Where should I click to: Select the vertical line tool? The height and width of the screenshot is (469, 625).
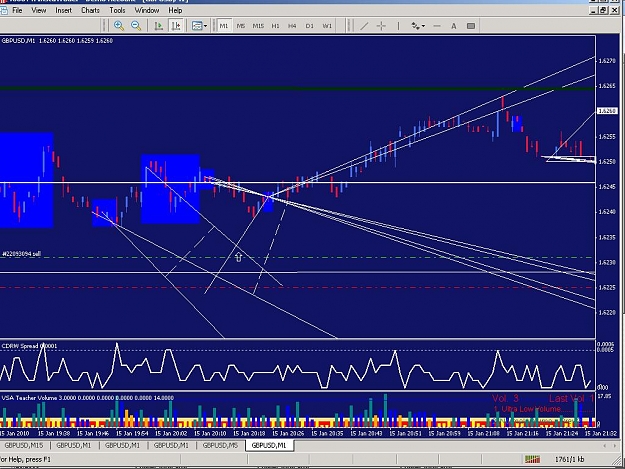click(x=398, y=26)
